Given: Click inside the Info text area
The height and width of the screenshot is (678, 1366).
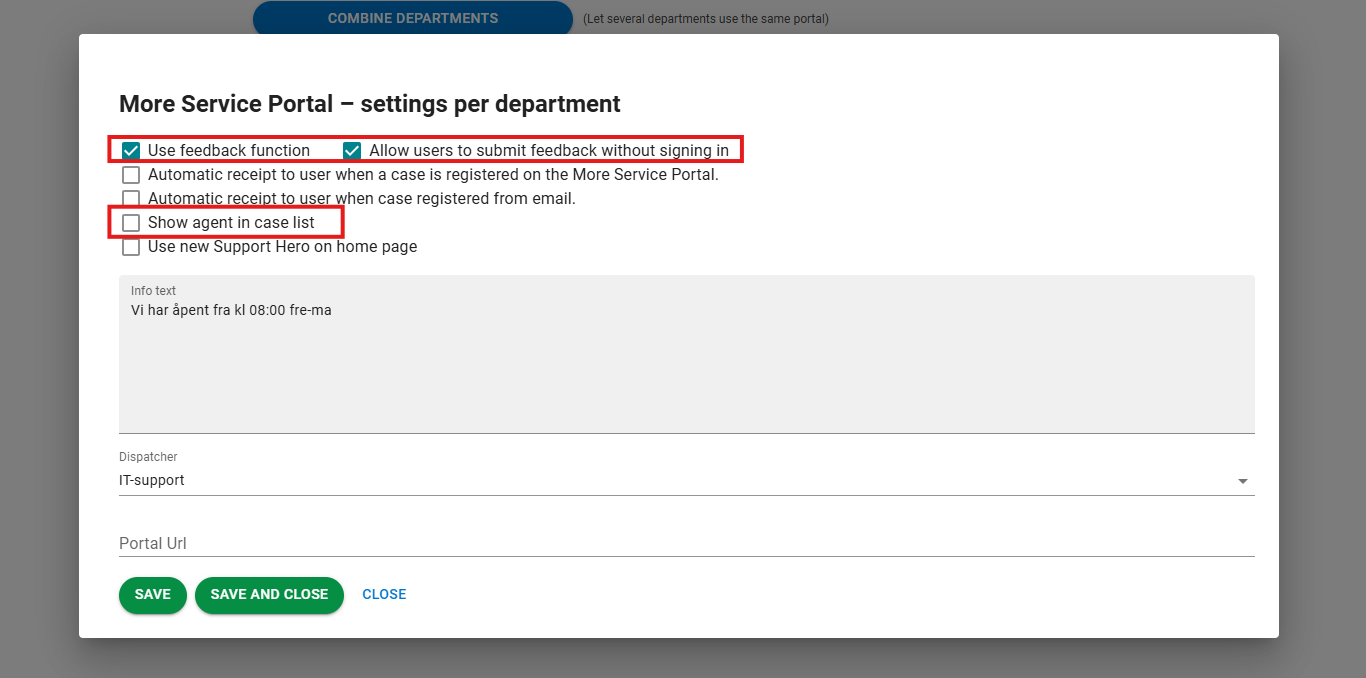Looking at the screenshot, I should pyautogui.click(x=686, y=370).
